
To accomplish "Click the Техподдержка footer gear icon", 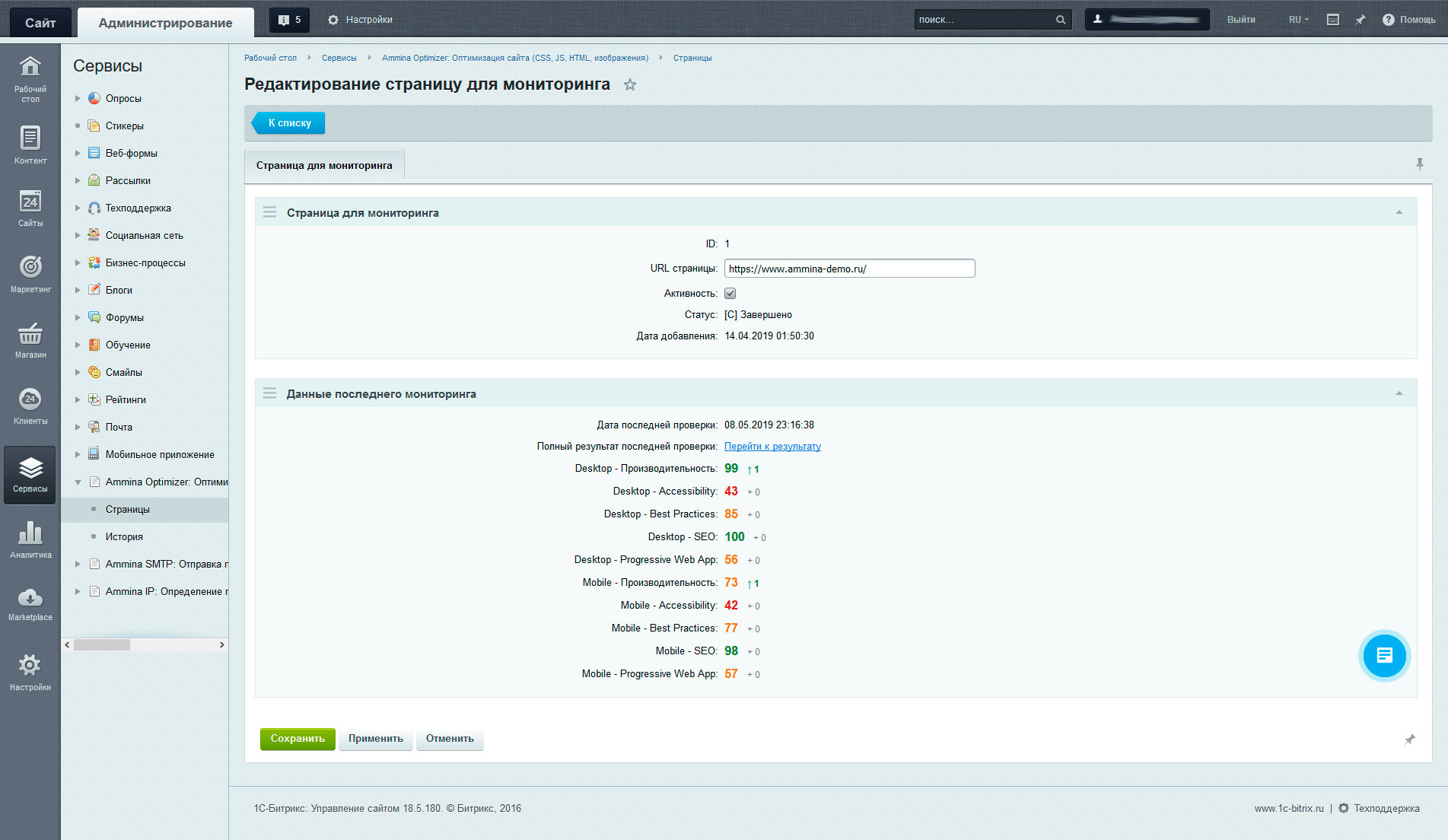I will tap(1344, 808).
